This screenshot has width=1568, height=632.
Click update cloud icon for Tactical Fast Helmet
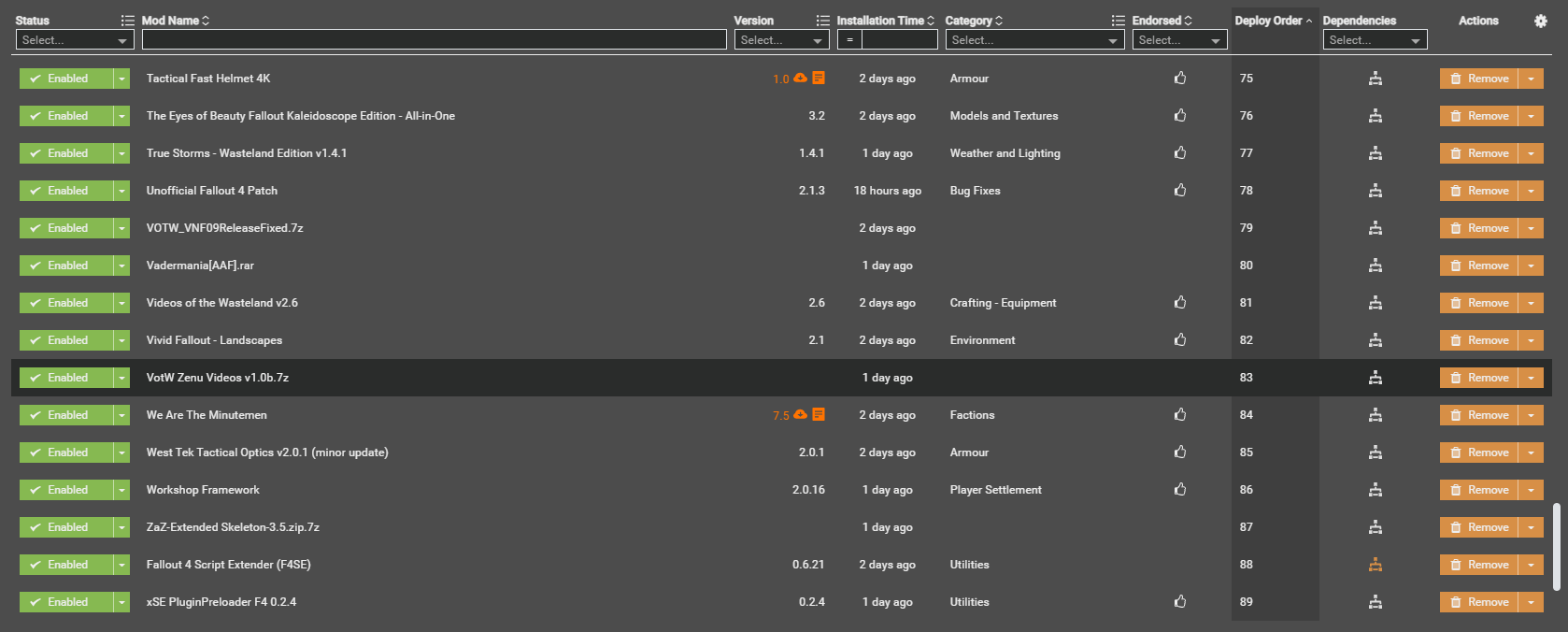pyautogui.click(x=800, y=79)
